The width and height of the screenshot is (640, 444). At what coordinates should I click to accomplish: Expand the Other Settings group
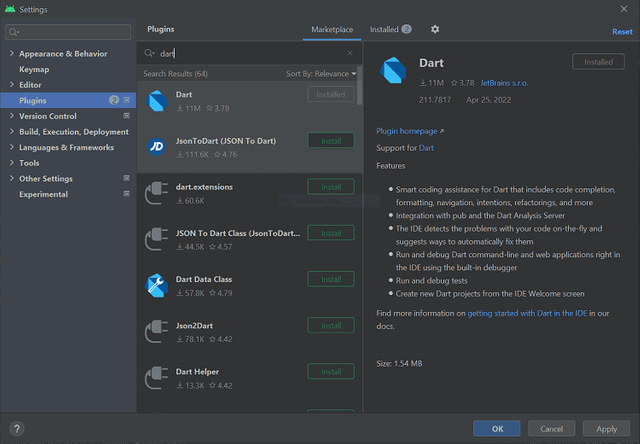click(x=11, y=178)
